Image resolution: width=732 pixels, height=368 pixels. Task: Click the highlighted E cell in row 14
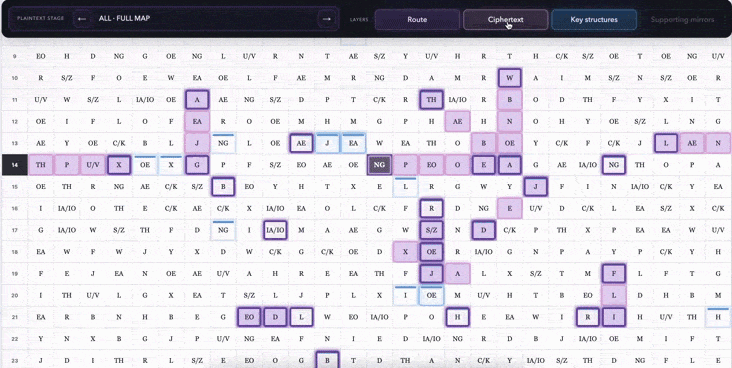click(x=483, y=165)
